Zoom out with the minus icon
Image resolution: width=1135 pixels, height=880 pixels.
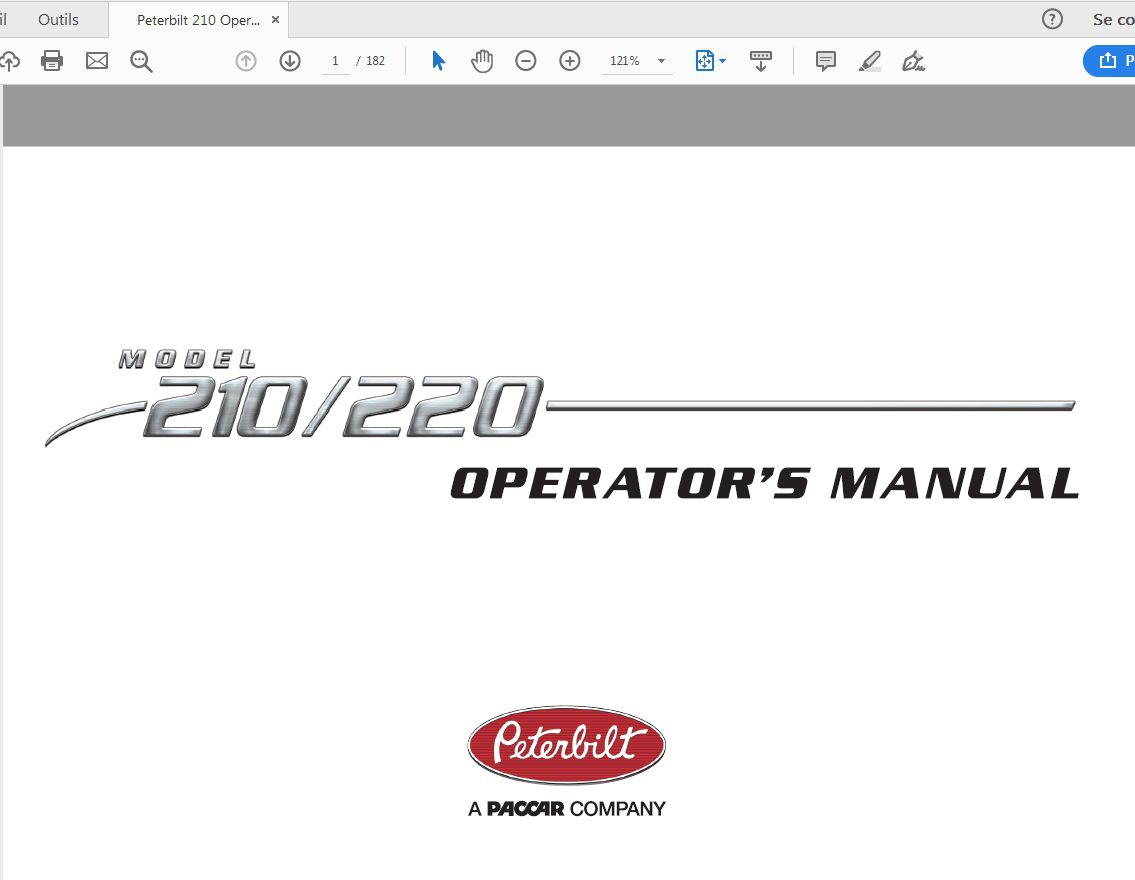coord(526,61)
